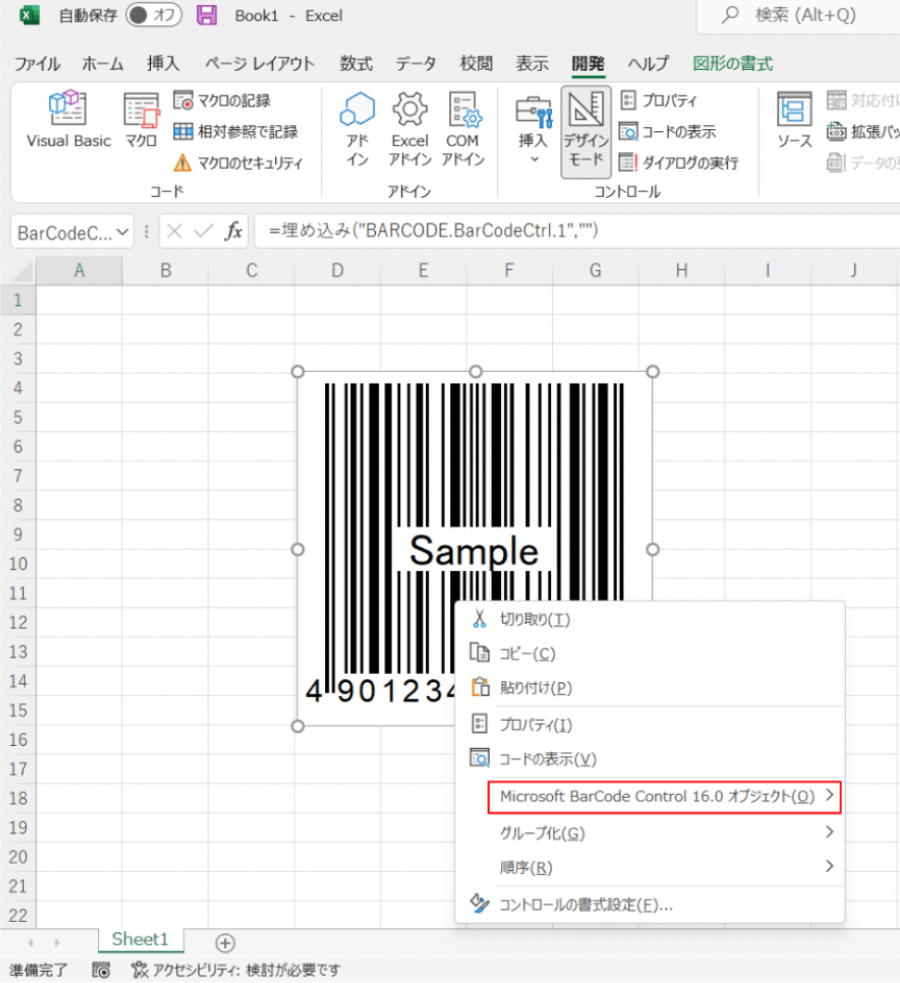Screen dimensions: 900x983
Task: Click the Sample text on the barcode
Action: point(474,551)
